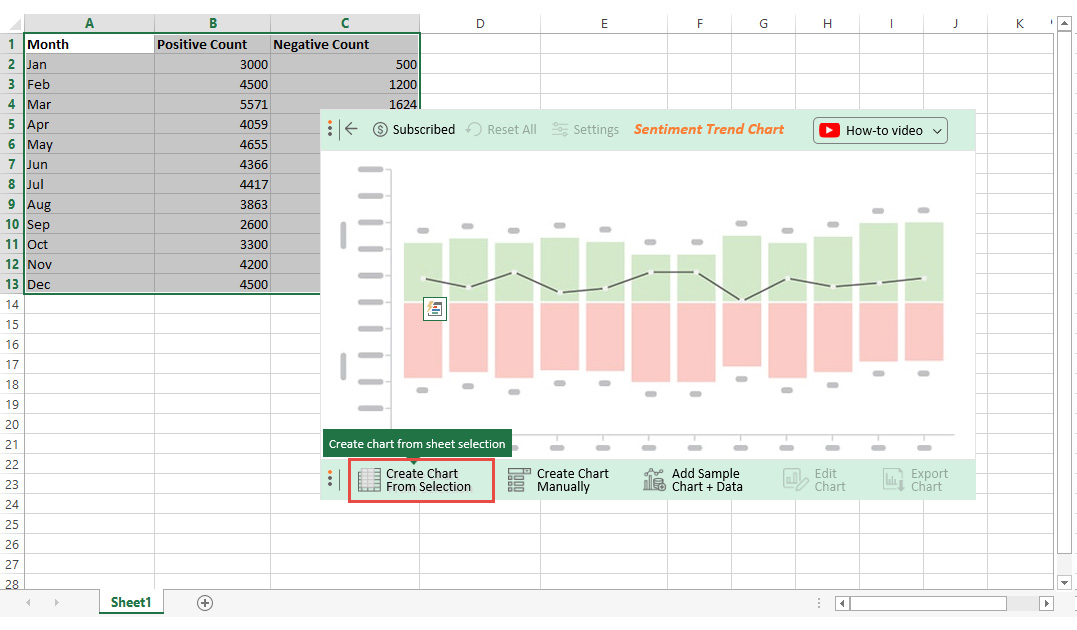The height and width of the screenshot is (630, 1077).
Task: Click the top panel drag handle dots
Action: coord(330,128)
